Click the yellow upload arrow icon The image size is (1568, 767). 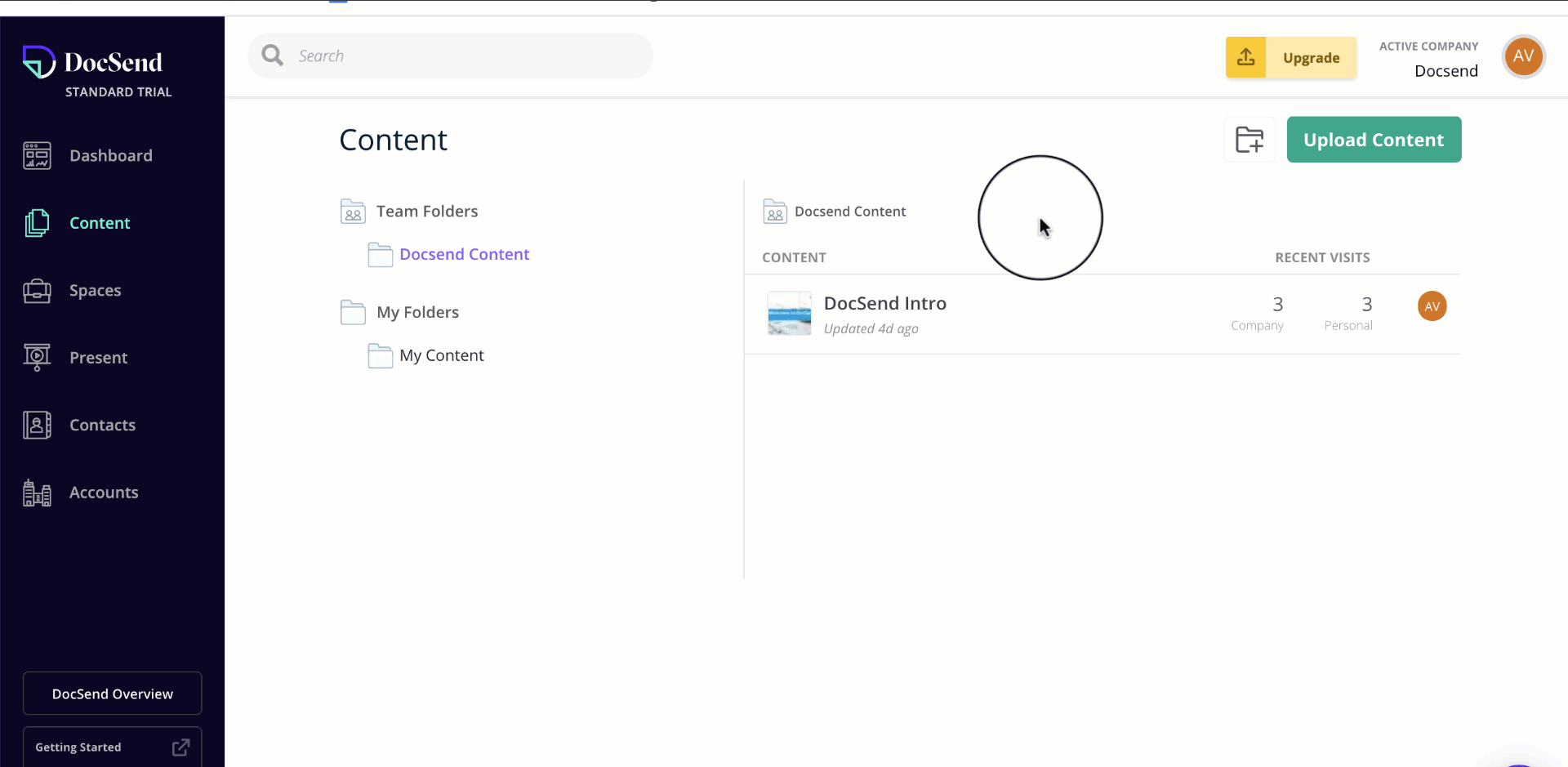[x=1245, y=57]
